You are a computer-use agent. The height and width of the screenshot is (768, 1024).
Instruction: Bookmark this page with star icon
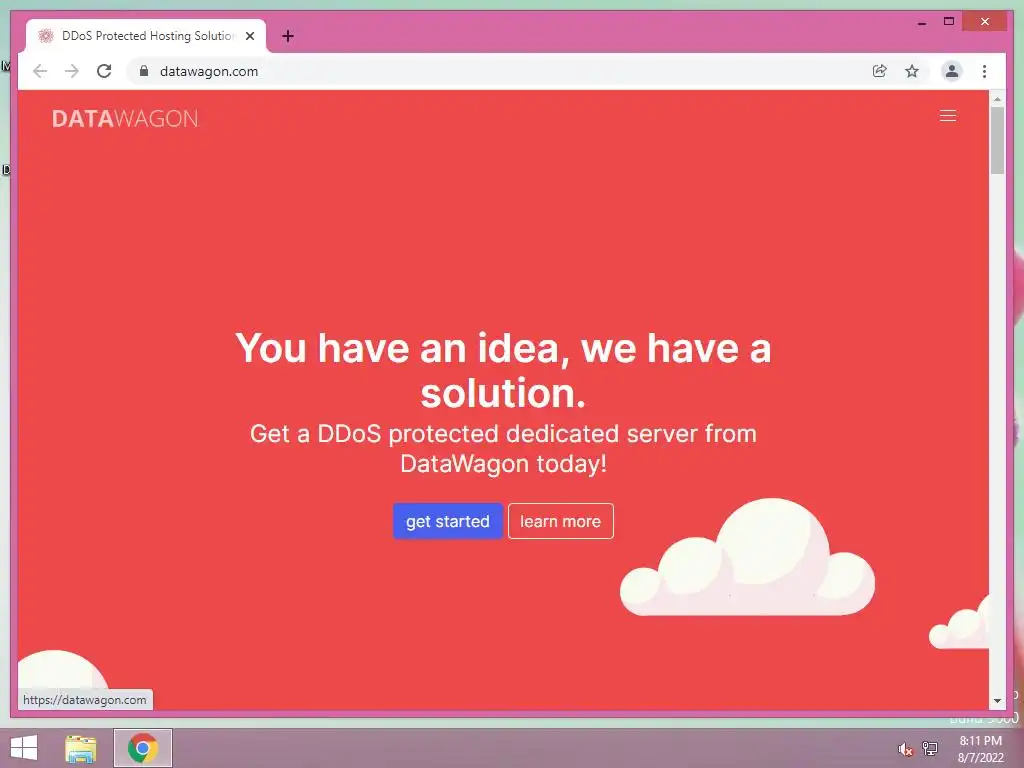(912, 71)
